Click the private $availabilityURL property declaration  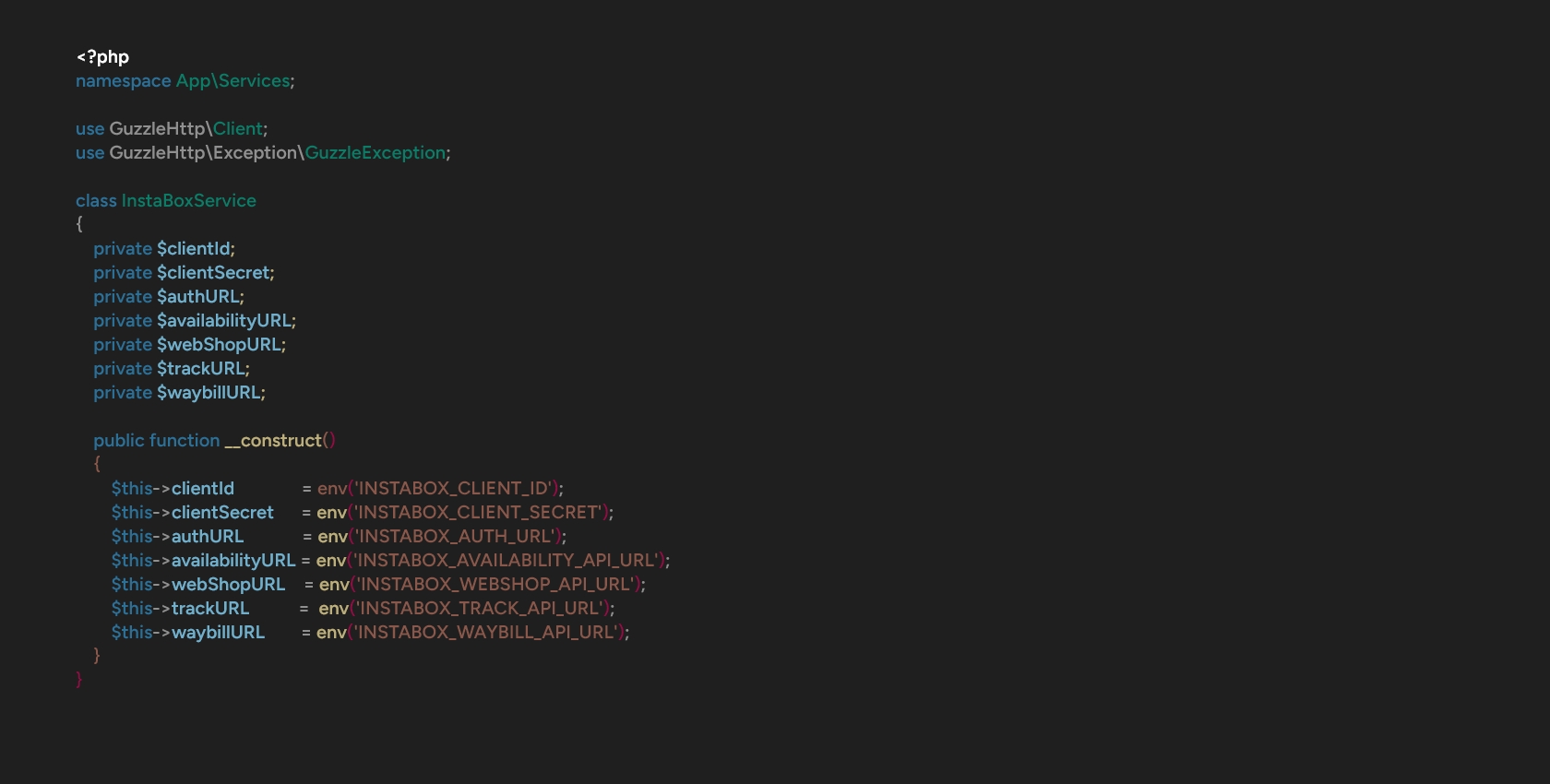pyautogui.click(x=195, y=321)
